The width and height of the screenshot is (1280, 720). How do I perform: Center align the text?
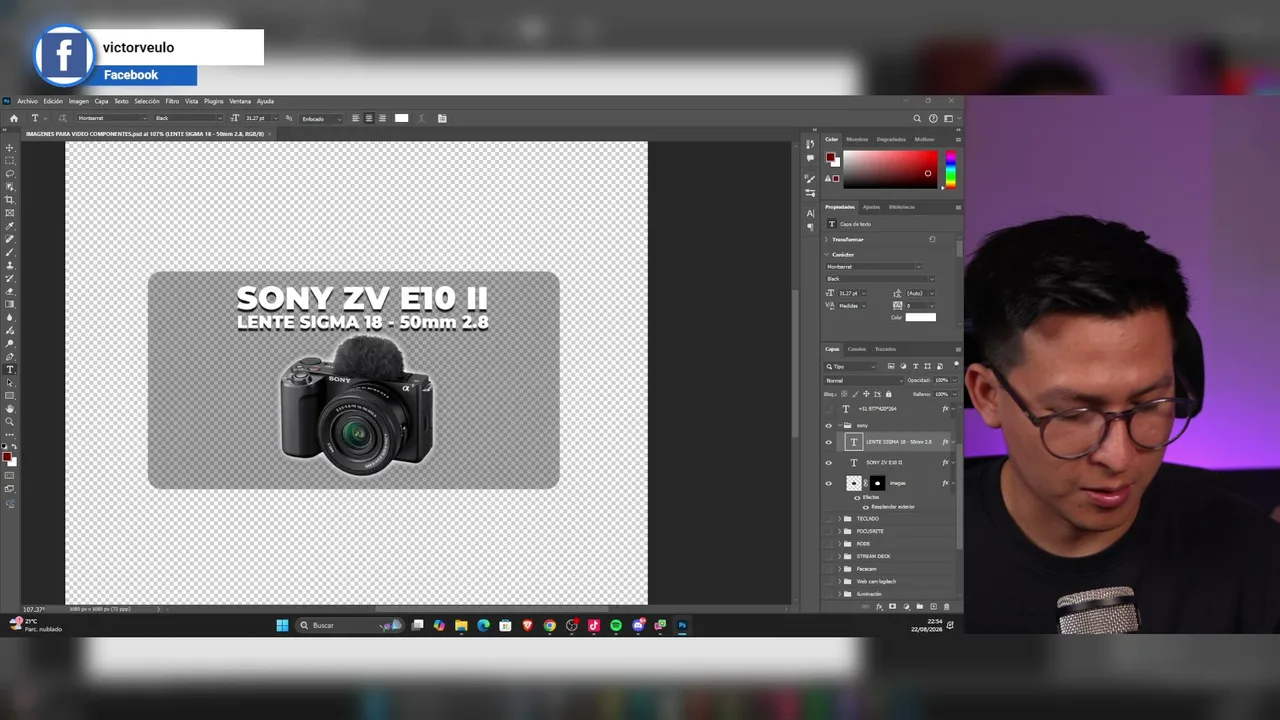coord(369,118)
